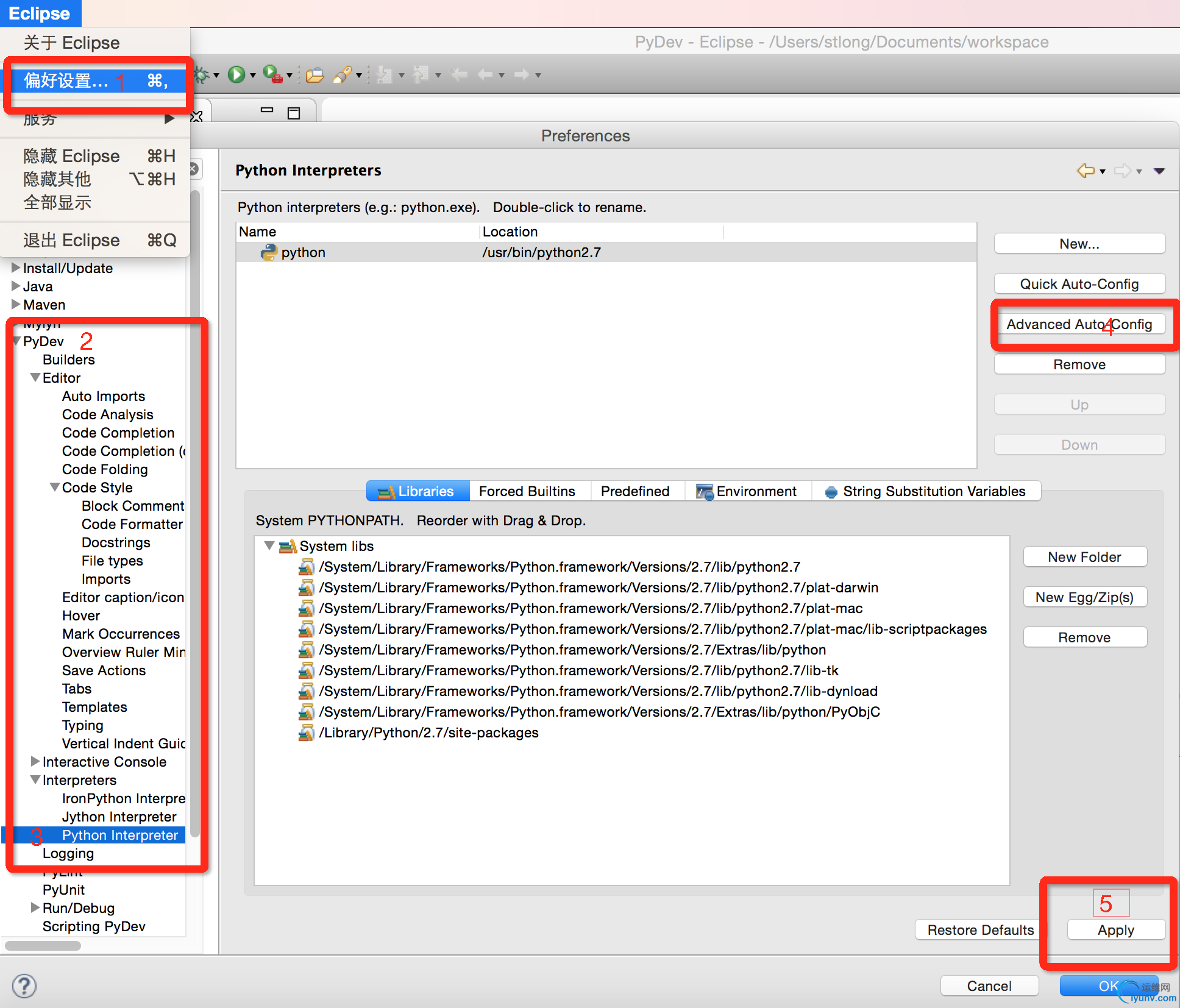Click the Forward navigation arrow in Eclipse toolbar
This screenshot has height=1008, width=1180.
(x=522, y=74)
